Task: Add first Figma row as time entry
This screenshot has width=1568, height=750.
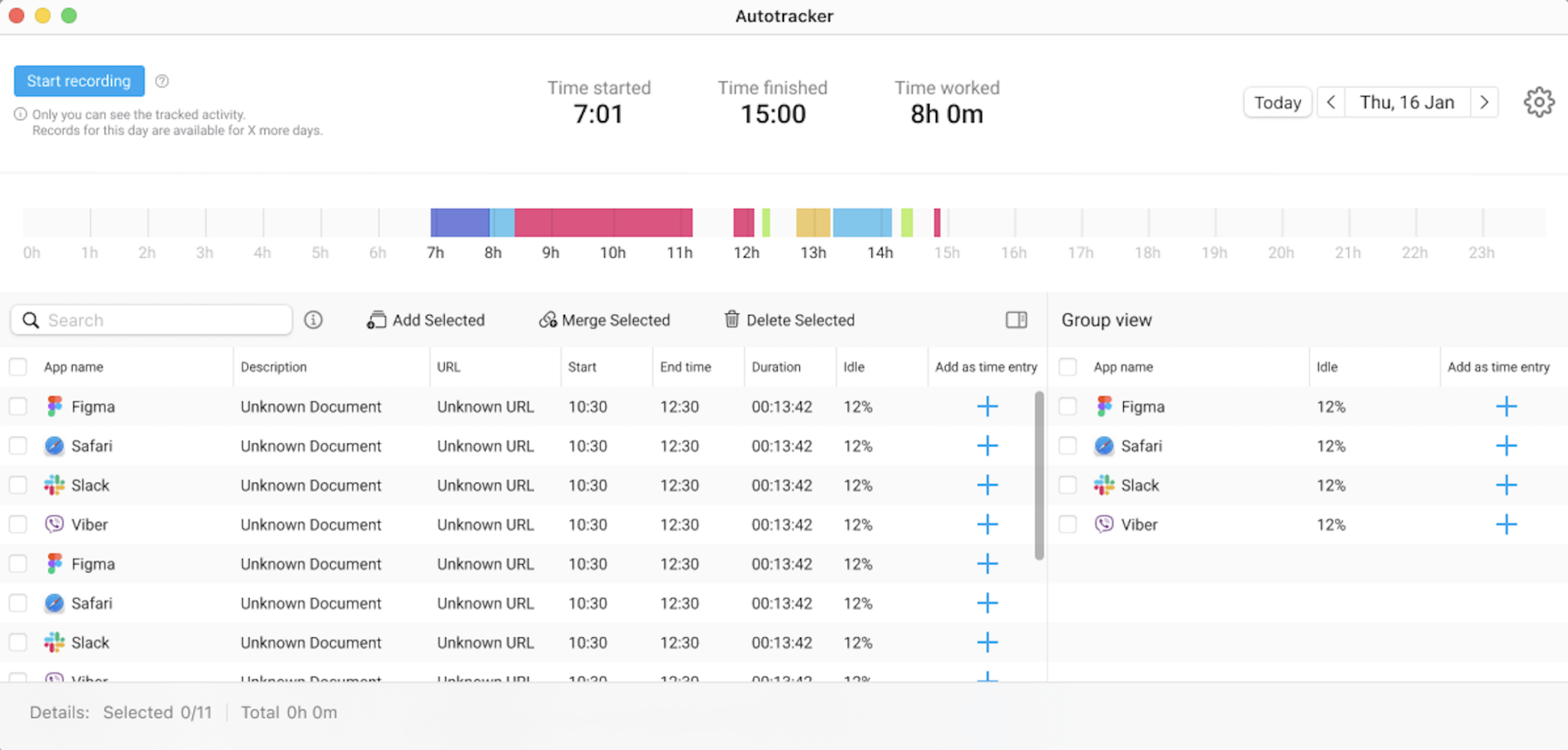Action: (x=988, y=407)
